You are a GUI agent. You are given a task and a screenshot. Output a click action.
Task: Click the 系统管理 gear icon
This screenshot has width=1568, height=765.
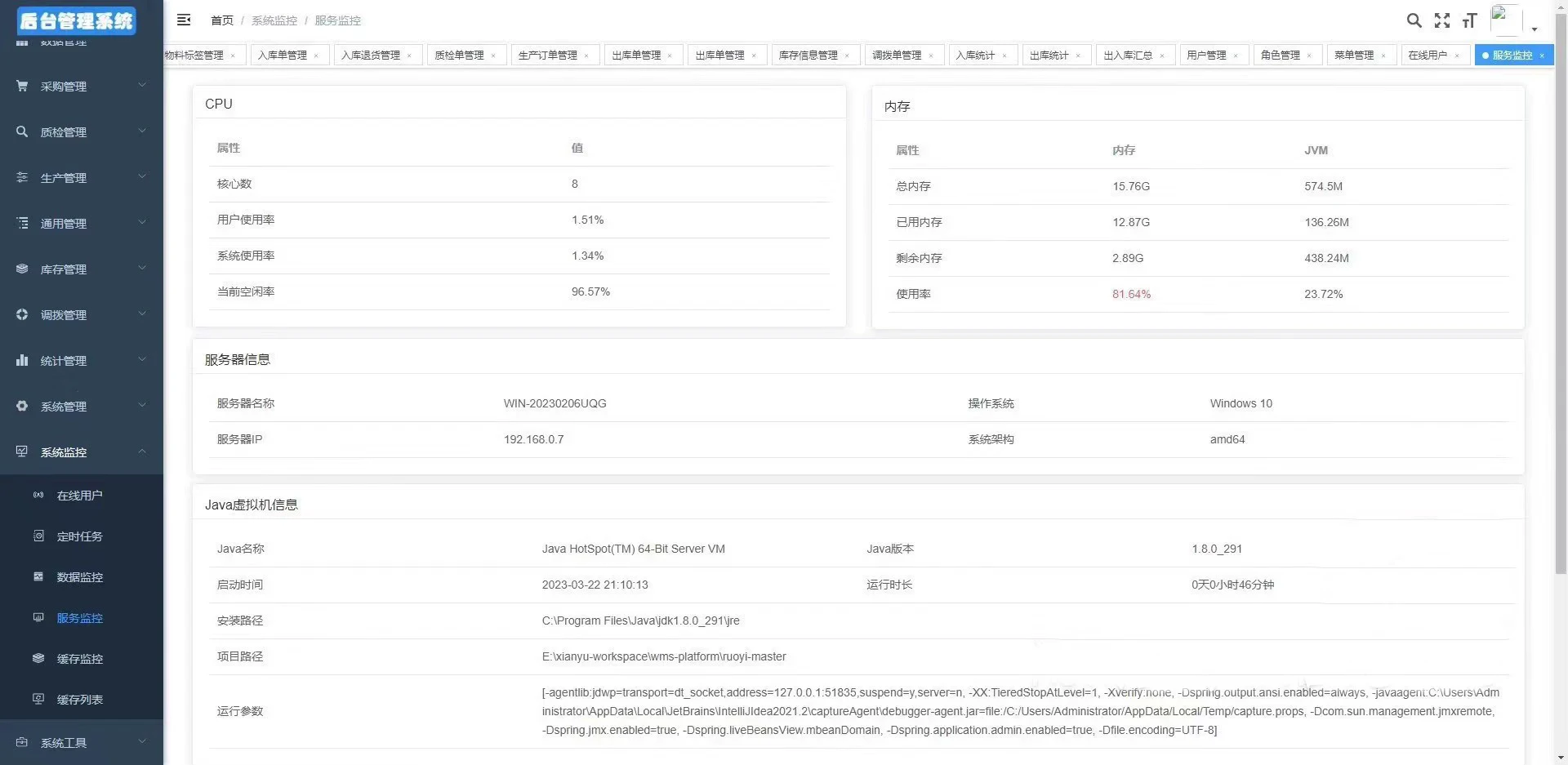pyautogui.click(x=22, y=405)
